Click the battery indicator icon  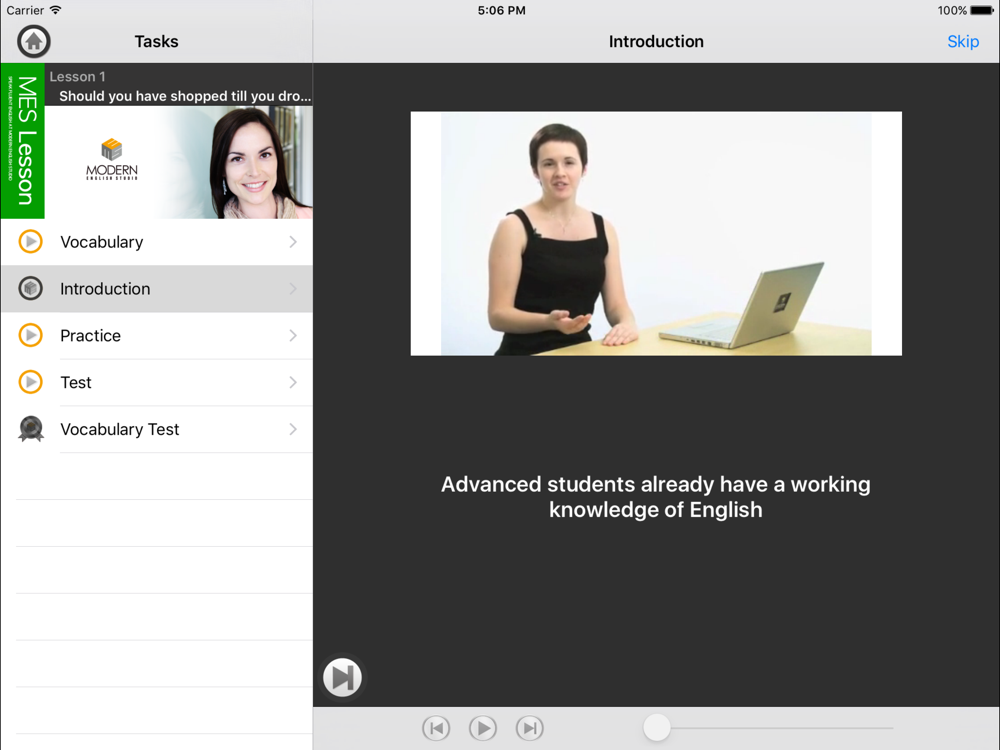pyautogui.click(x=982, y=10)
